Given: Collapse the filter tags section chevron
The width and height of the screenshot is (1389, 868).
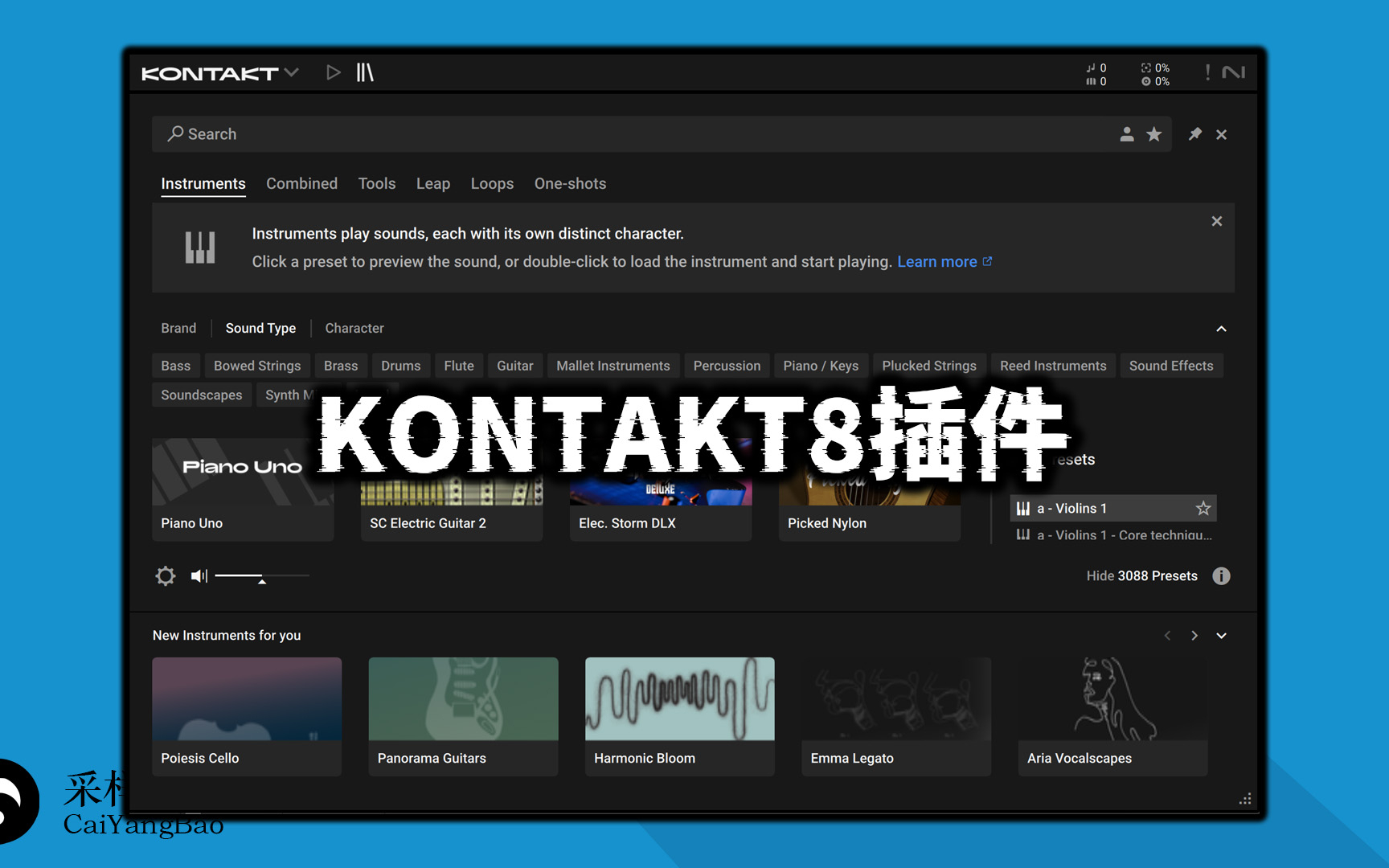Looking at the screenshot, I should click(x=1220, y=329).
